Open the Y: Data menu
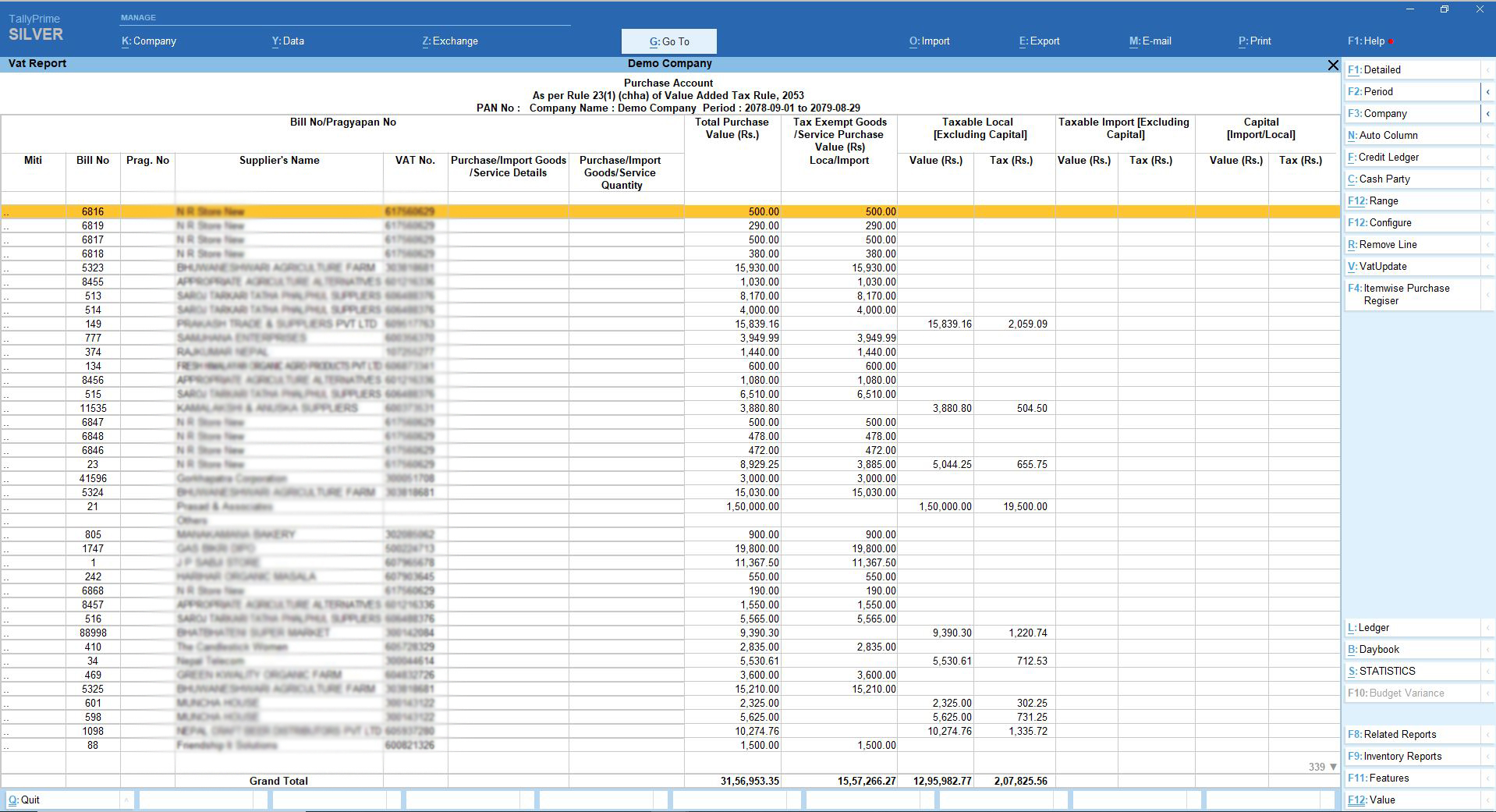 point(288,41)
